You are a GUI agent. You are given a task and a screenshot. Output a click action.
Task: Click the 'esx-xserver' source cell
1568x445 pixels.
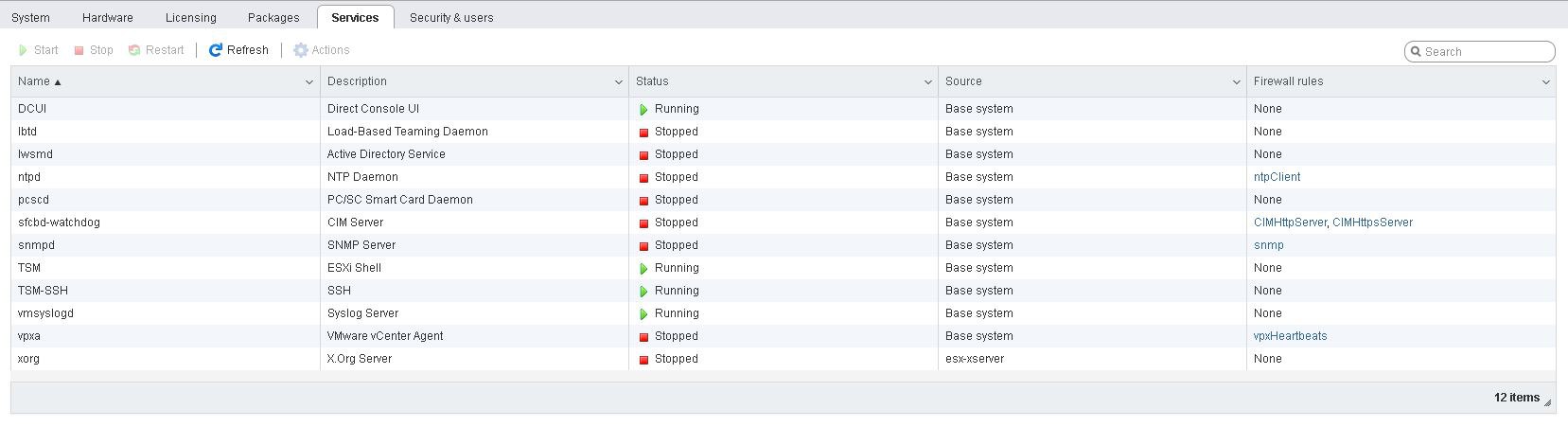pyautogui.click(x=975, y=359)
